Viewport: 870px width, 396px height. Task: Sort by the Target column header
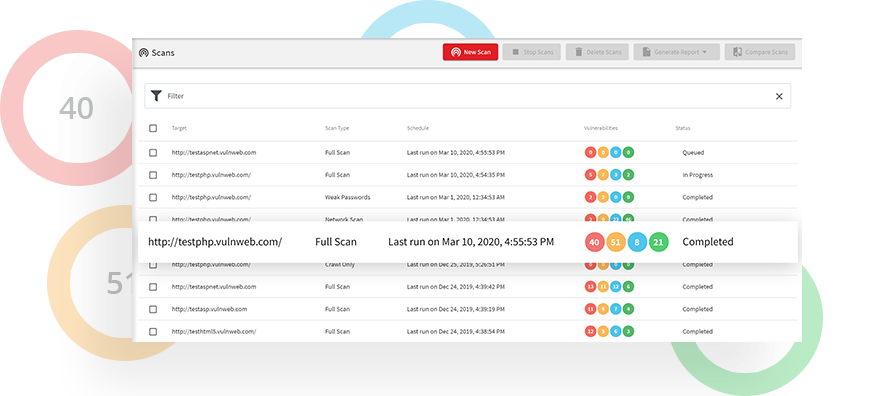coord(179,128)
